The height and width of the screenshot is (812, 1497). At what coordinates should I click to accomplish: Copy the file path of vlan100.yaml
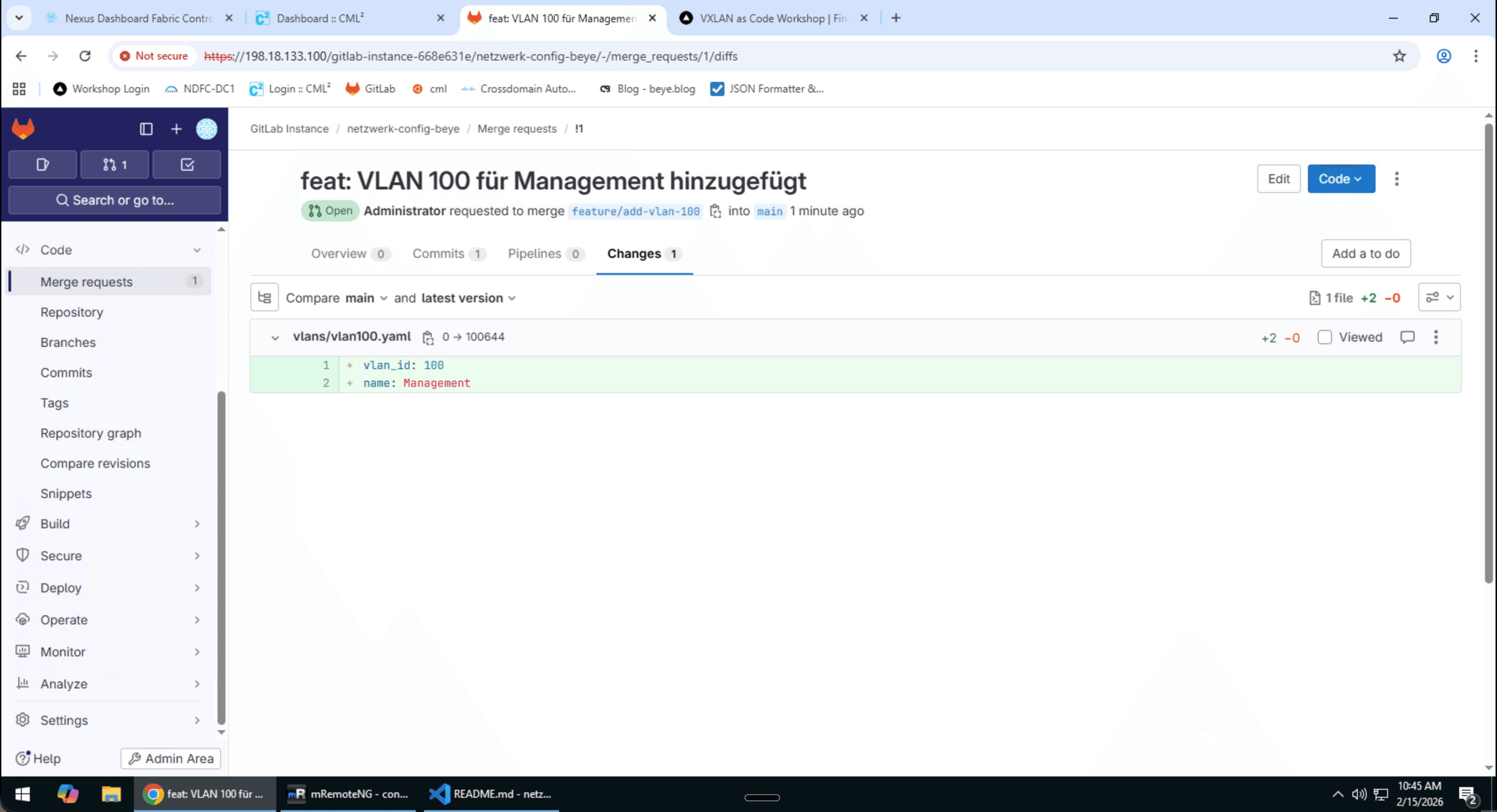pos(428,337)
